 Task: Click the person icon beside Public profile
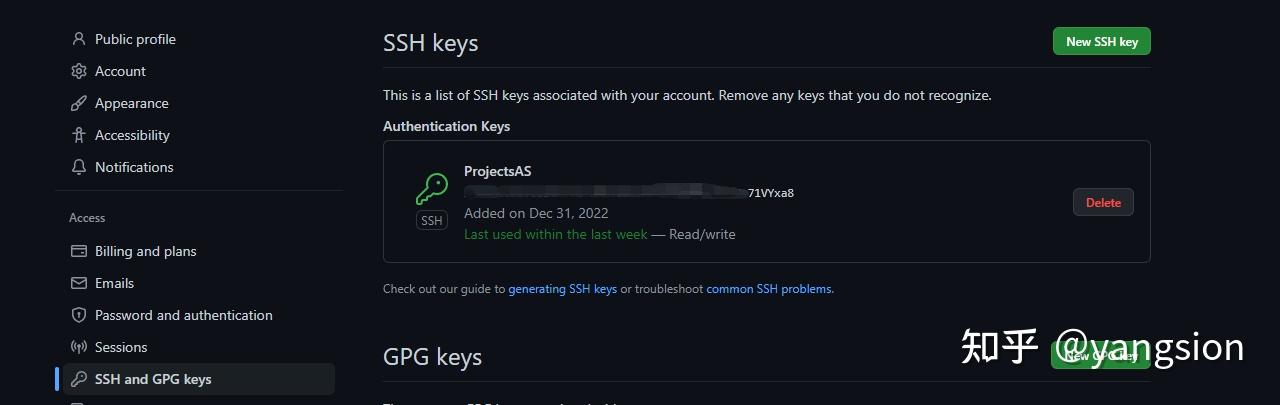[78, 39]
